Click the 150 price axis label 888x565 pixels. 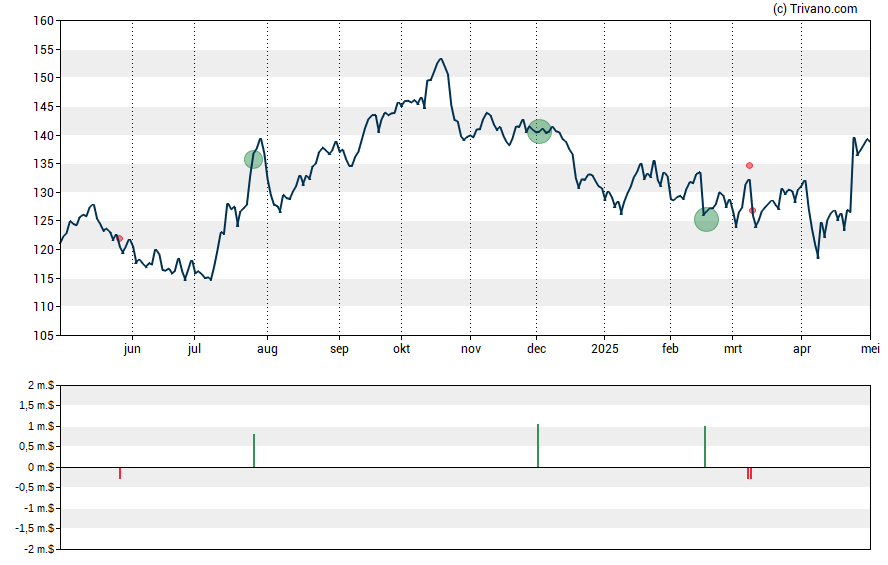43,78
